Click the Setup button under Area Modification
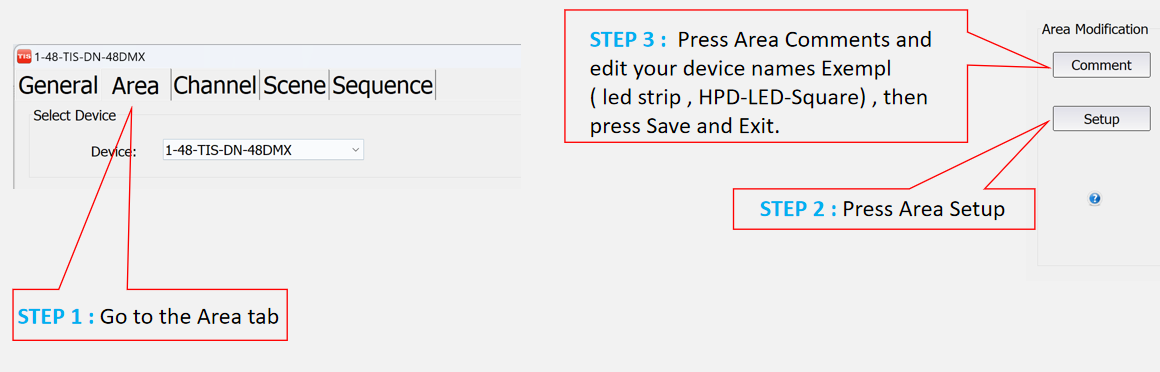 1101,118
